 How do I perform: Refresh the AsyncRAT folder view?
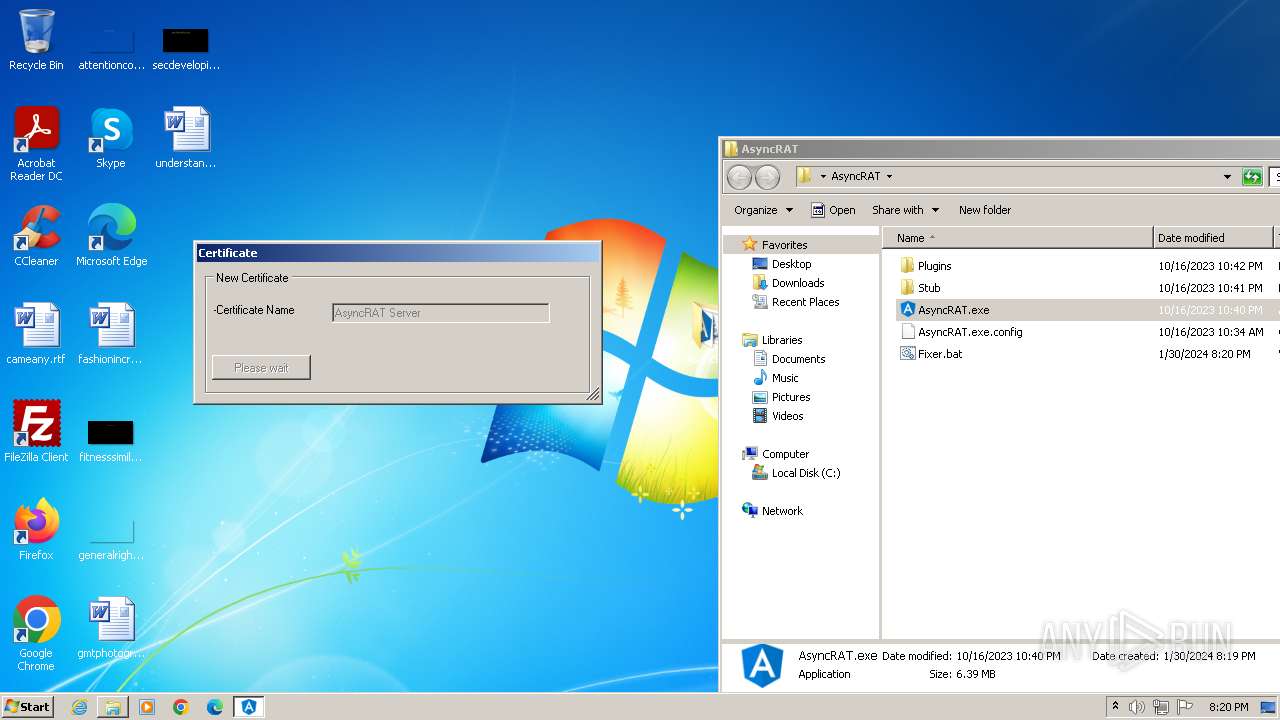[x=1252, y=177]
